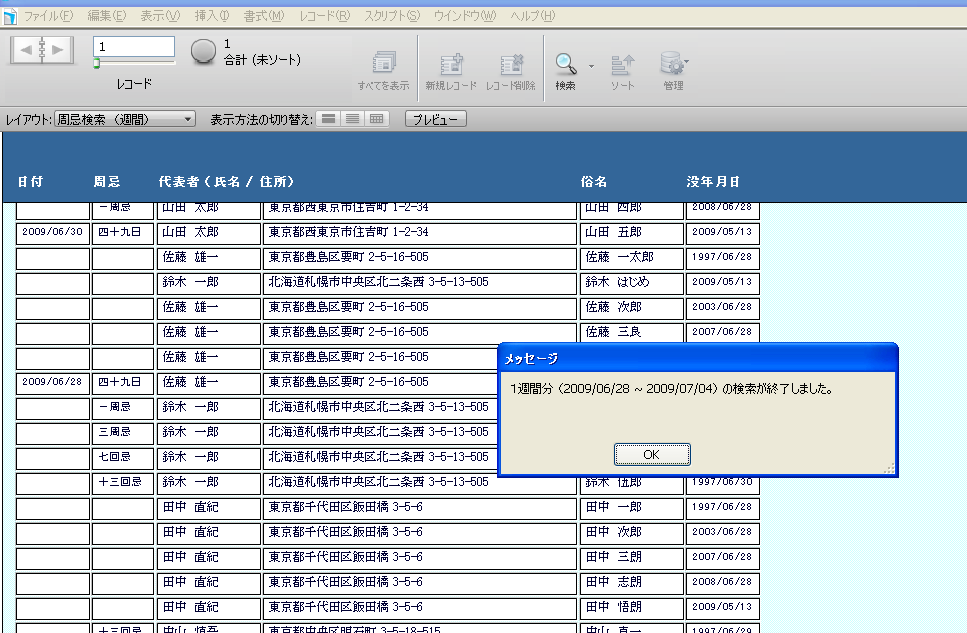Viewport: 967px width, 633px height.
Task: Click the New Record (新規レコード) icon
Action: point(452,64)
